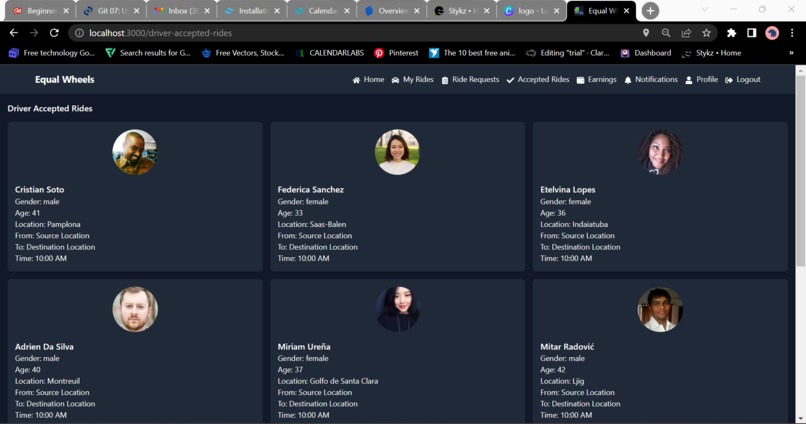Viewport: 806px width, 424px height.
Task: Click the bell icon beside Notifications
Action: click(x=628, y=80)
